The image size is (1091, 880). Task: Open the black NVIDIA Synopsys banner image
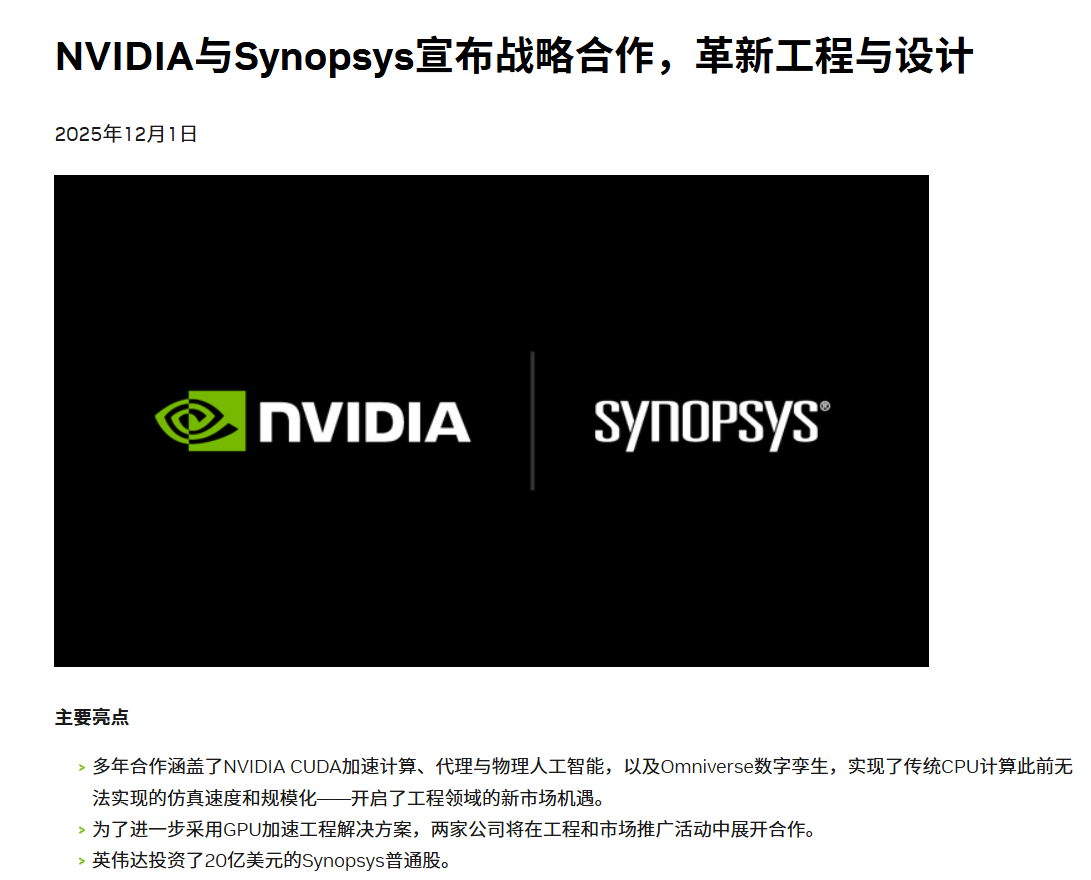[491, 421]
